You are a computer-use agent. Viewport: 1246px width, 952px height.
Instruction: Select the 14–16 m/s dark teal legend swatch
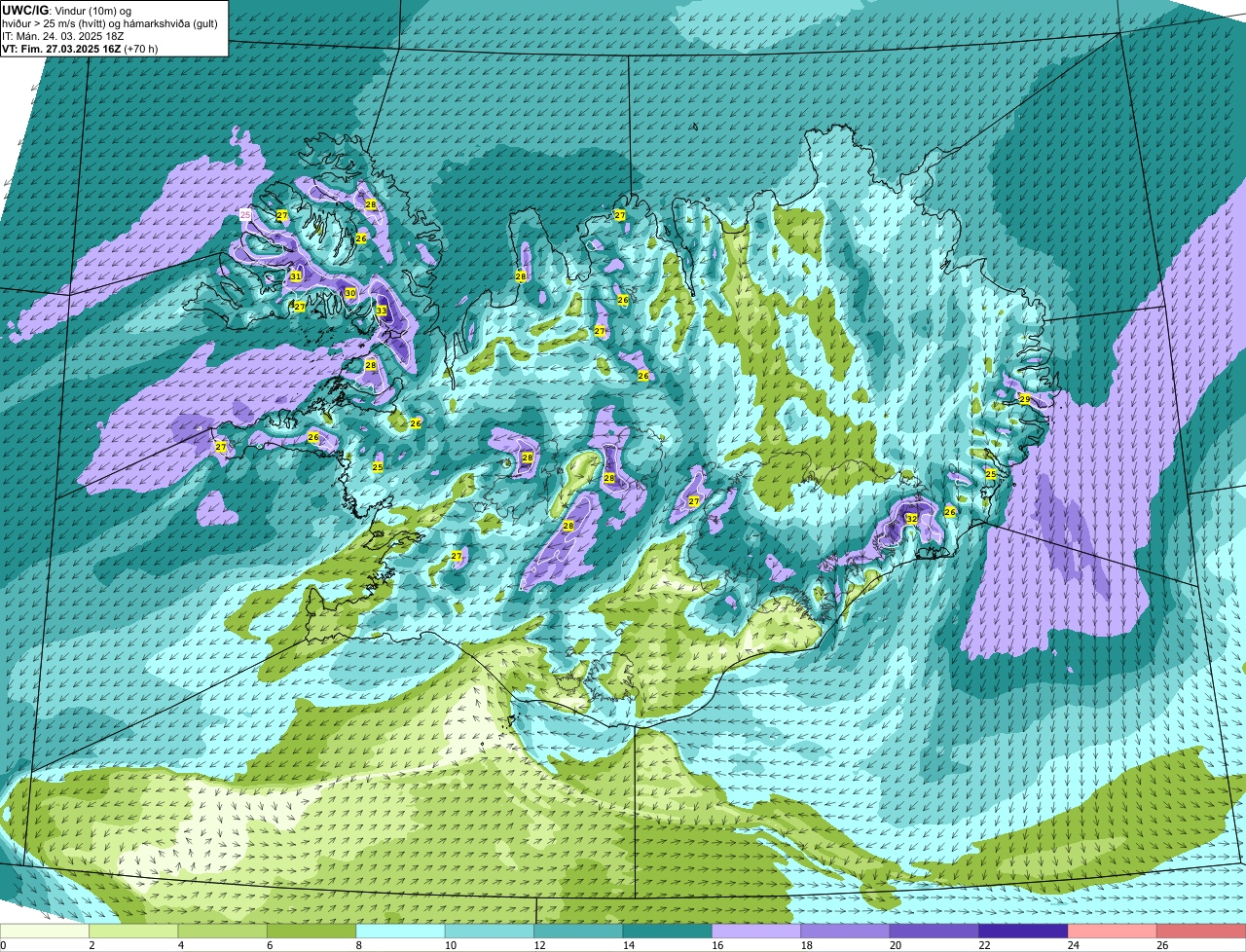coord(668,931)
